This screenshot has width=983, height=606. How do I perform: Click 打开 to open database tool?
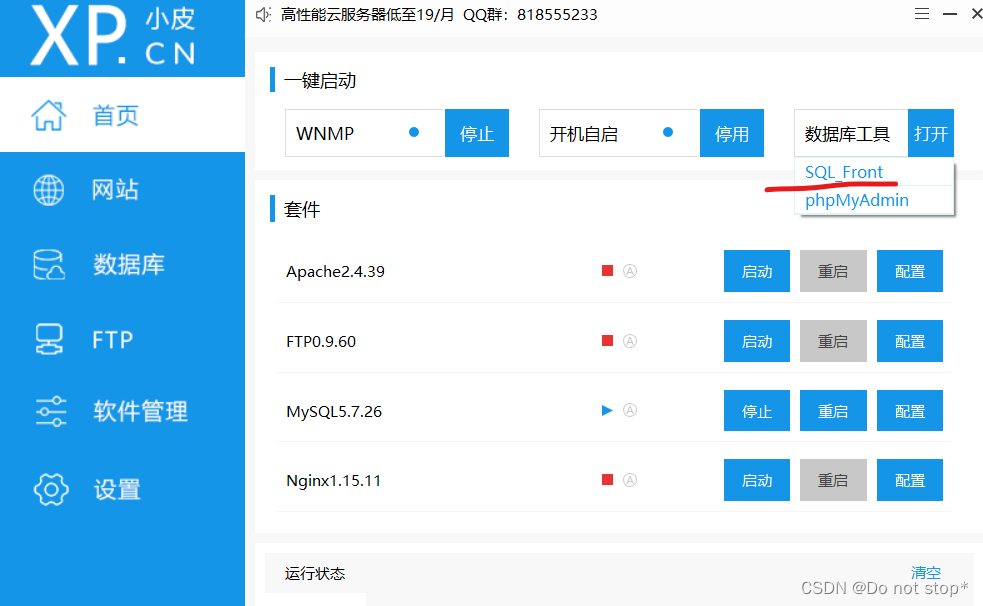(x=931, y=133)
